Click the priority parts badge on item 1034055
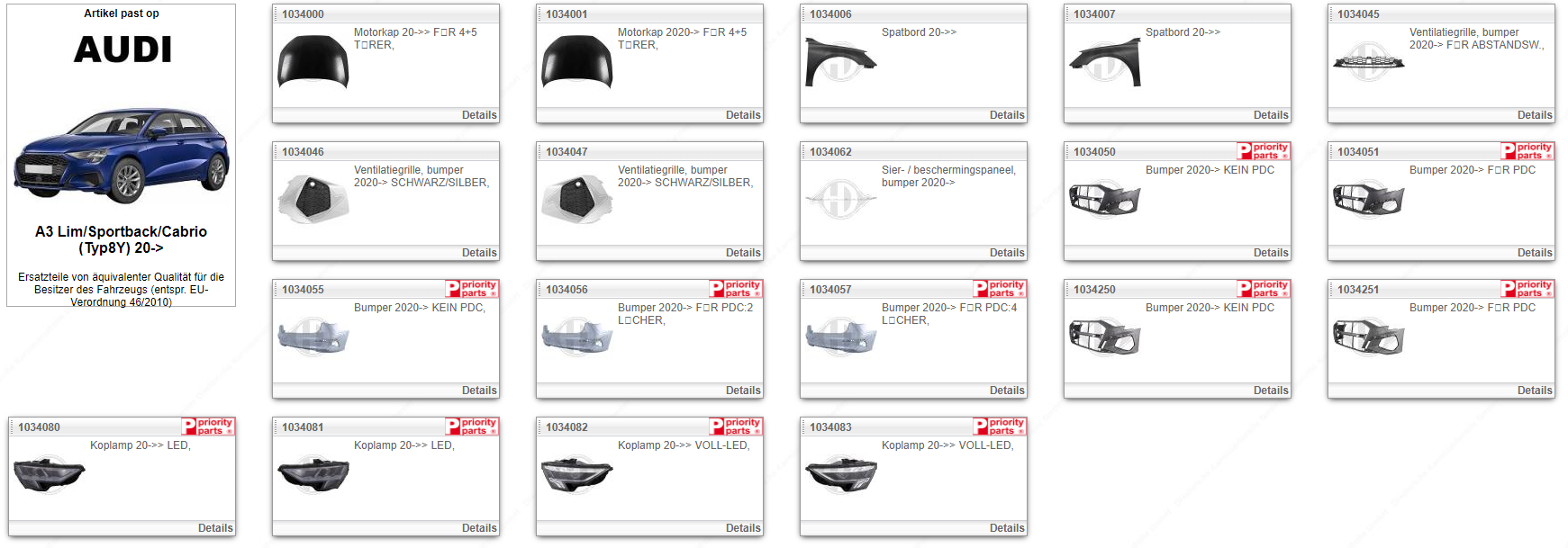Viewport: 1568px width, 548px height. pos(472,289)
